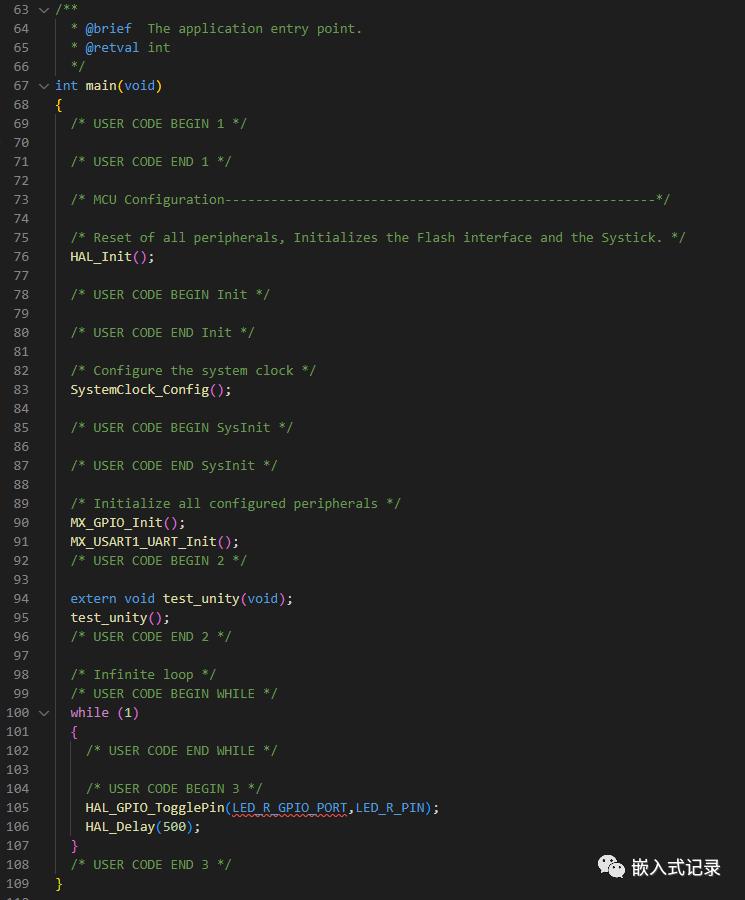Click the Infinite loop comment
Screen dimensions: 745x900
(143, 674)
